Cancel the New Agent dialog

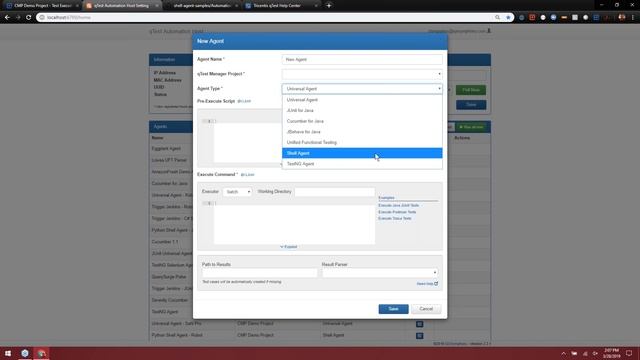coord(426,309)
